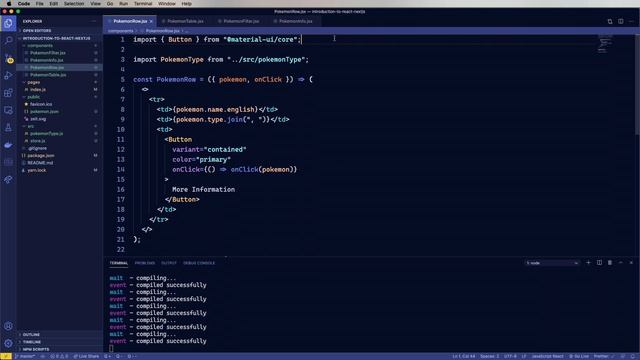Click UTF-8 encoding in status bar
This screenshot has width=640, height=360.
510,356
